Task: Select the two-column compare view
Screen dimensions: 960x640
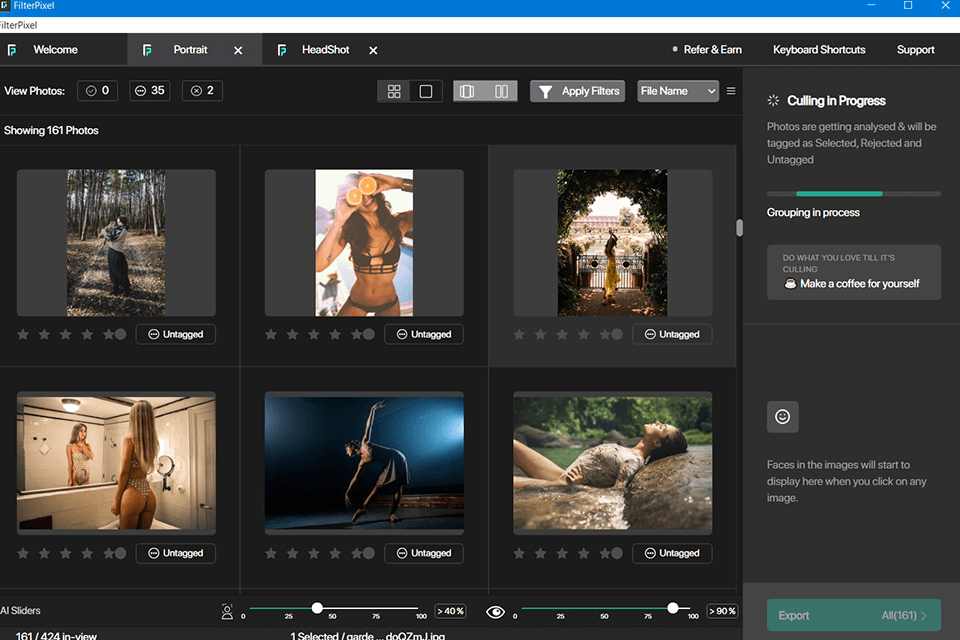Action: click(x=501, y=91)
